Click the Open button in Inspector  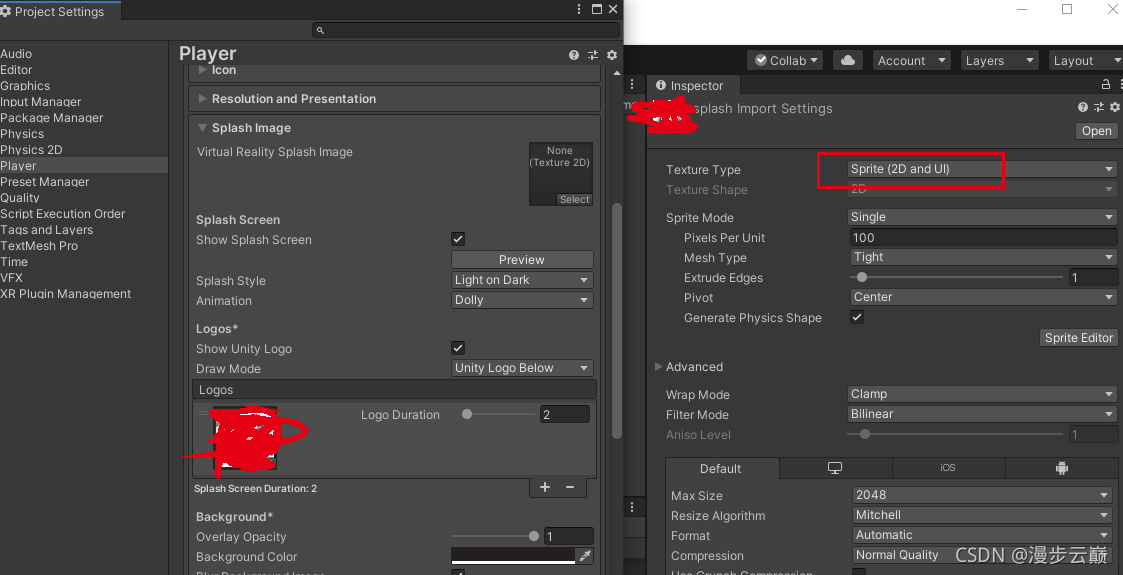point(1097,131)
